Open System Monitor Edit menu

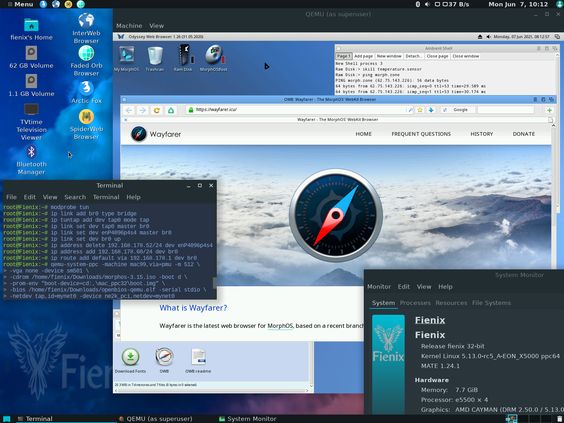[x=404, y=287]
